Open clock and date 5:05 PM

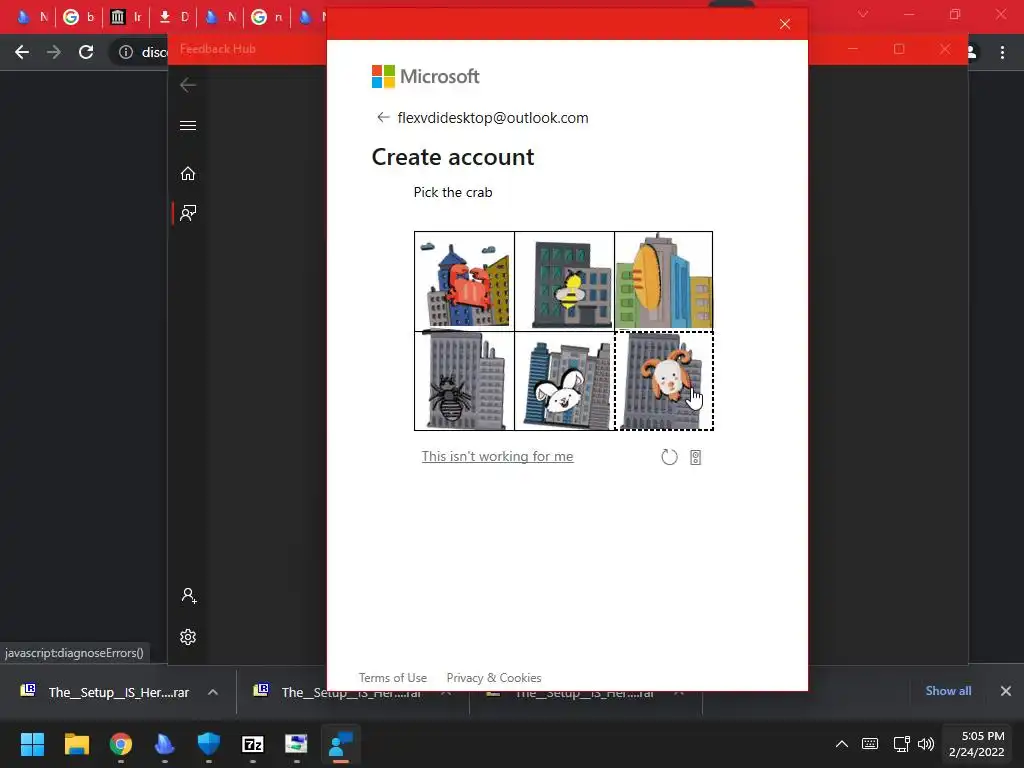(976, 744)
